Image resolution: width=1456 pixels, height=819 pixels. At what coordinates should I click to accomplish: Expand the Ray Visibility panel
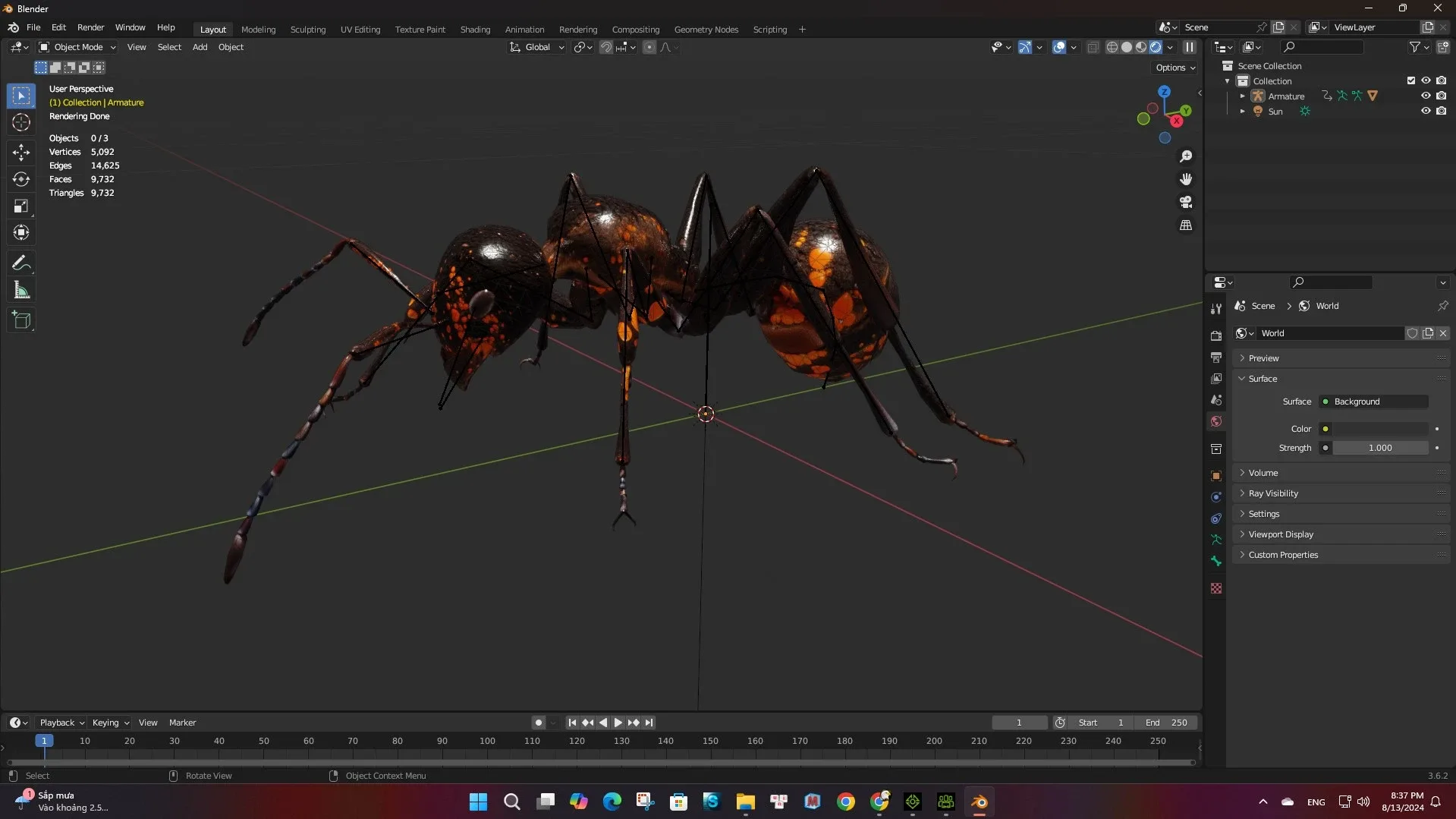coord(1273,493)
